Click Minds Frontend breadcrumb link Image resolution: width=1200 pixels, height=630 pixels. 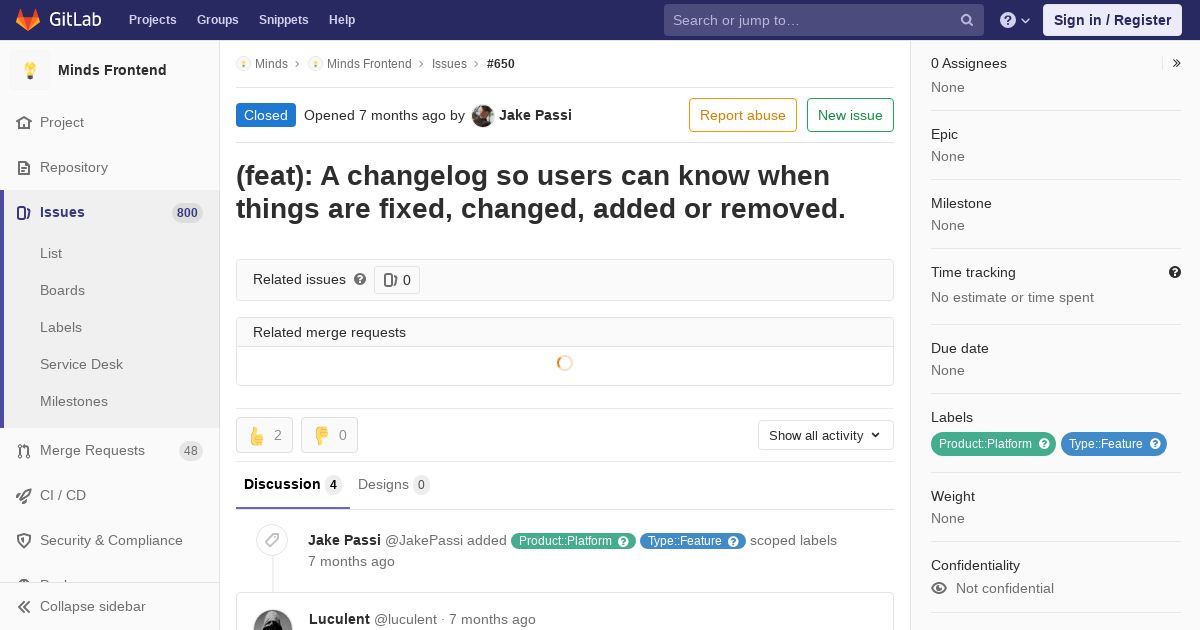point(369,64)
